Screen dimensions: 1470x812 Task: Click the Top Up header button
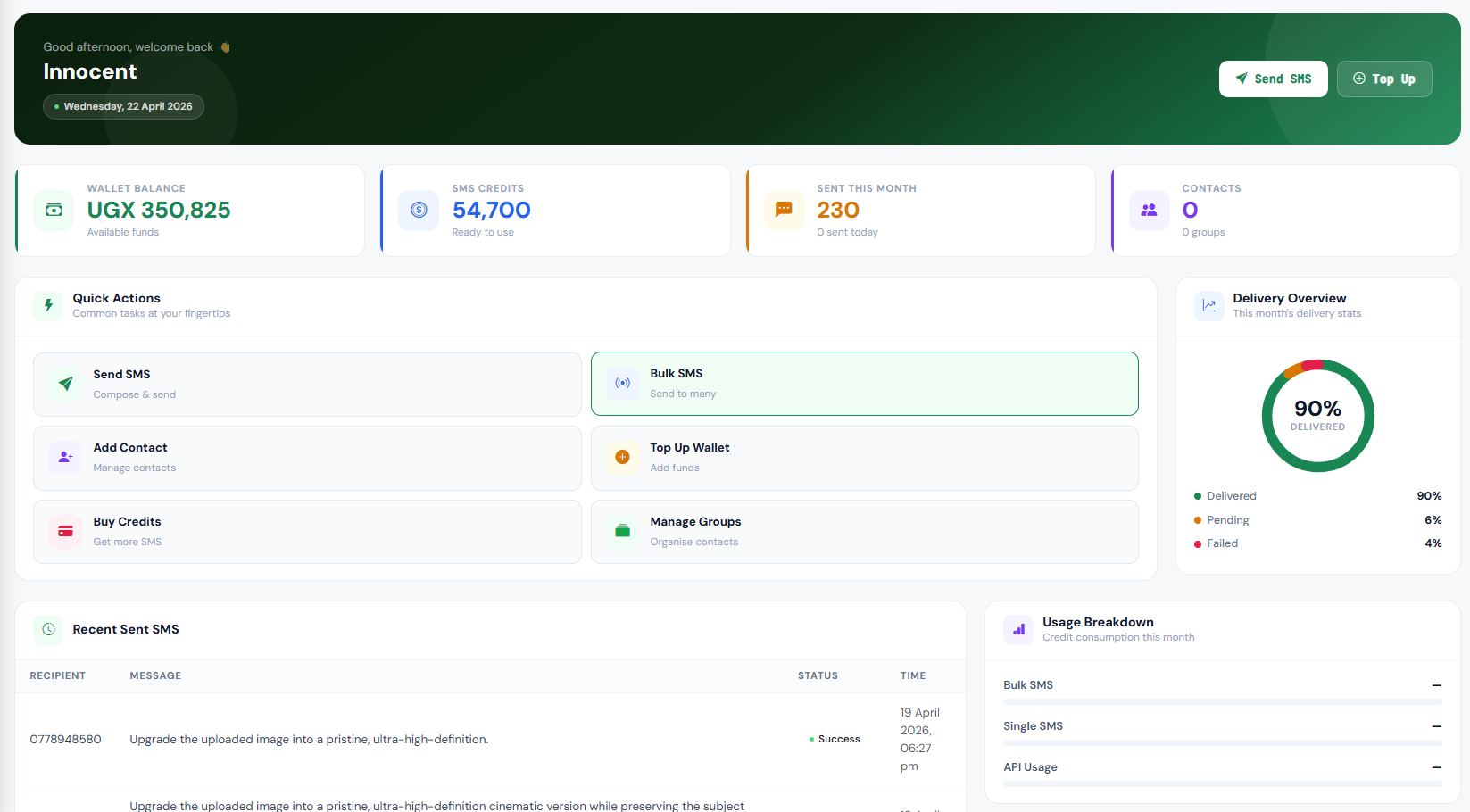pos(1384,79)
